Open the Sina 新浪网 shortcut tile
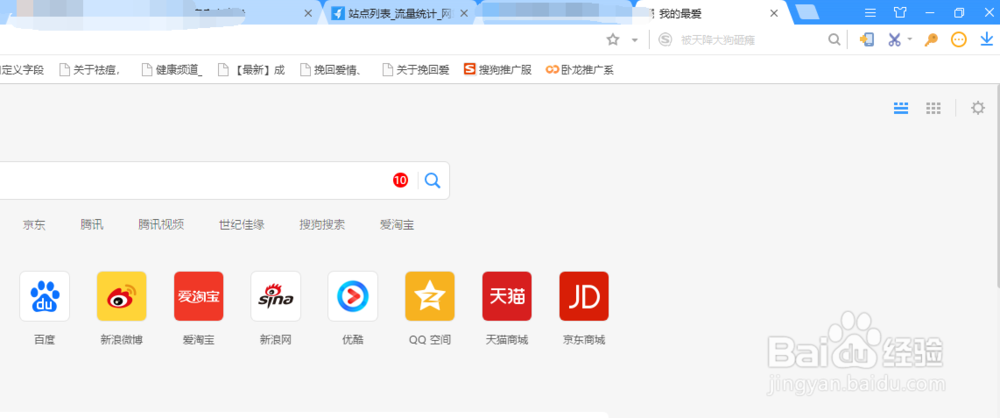Screen dimensions: 1000x418 (276, 296)
